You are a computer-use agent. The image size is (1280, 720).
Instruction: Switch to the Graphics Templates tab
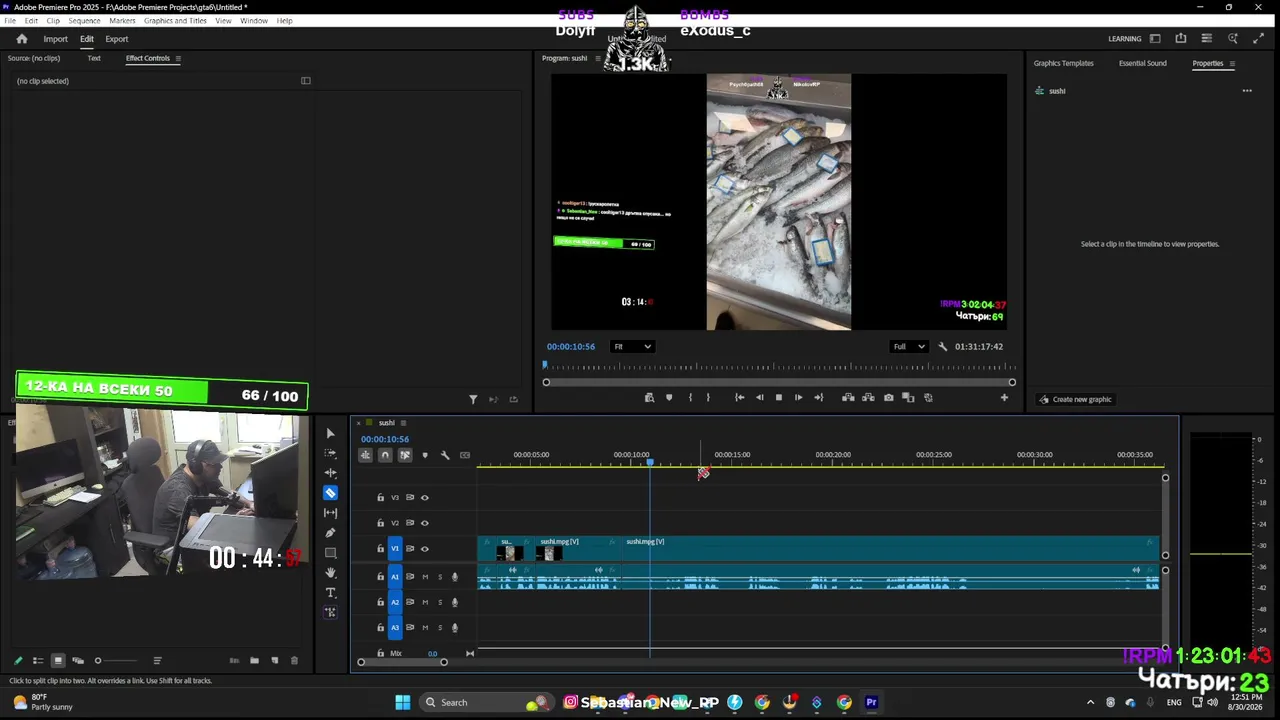point(1063,63)
